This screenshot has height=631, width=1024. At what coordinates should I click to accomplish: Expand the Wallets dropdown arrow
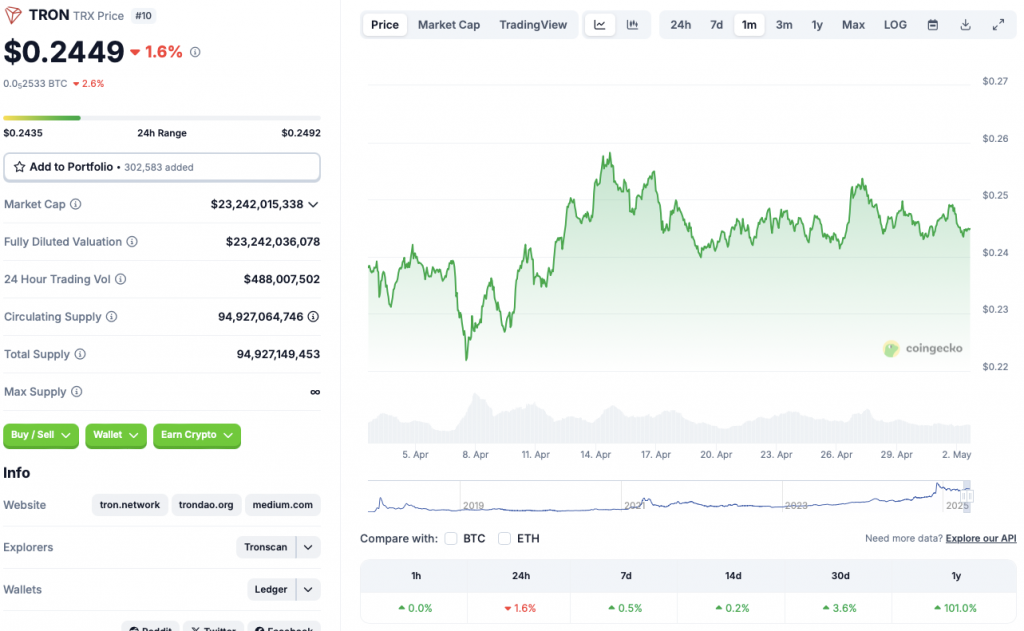[x=308, y=590]
